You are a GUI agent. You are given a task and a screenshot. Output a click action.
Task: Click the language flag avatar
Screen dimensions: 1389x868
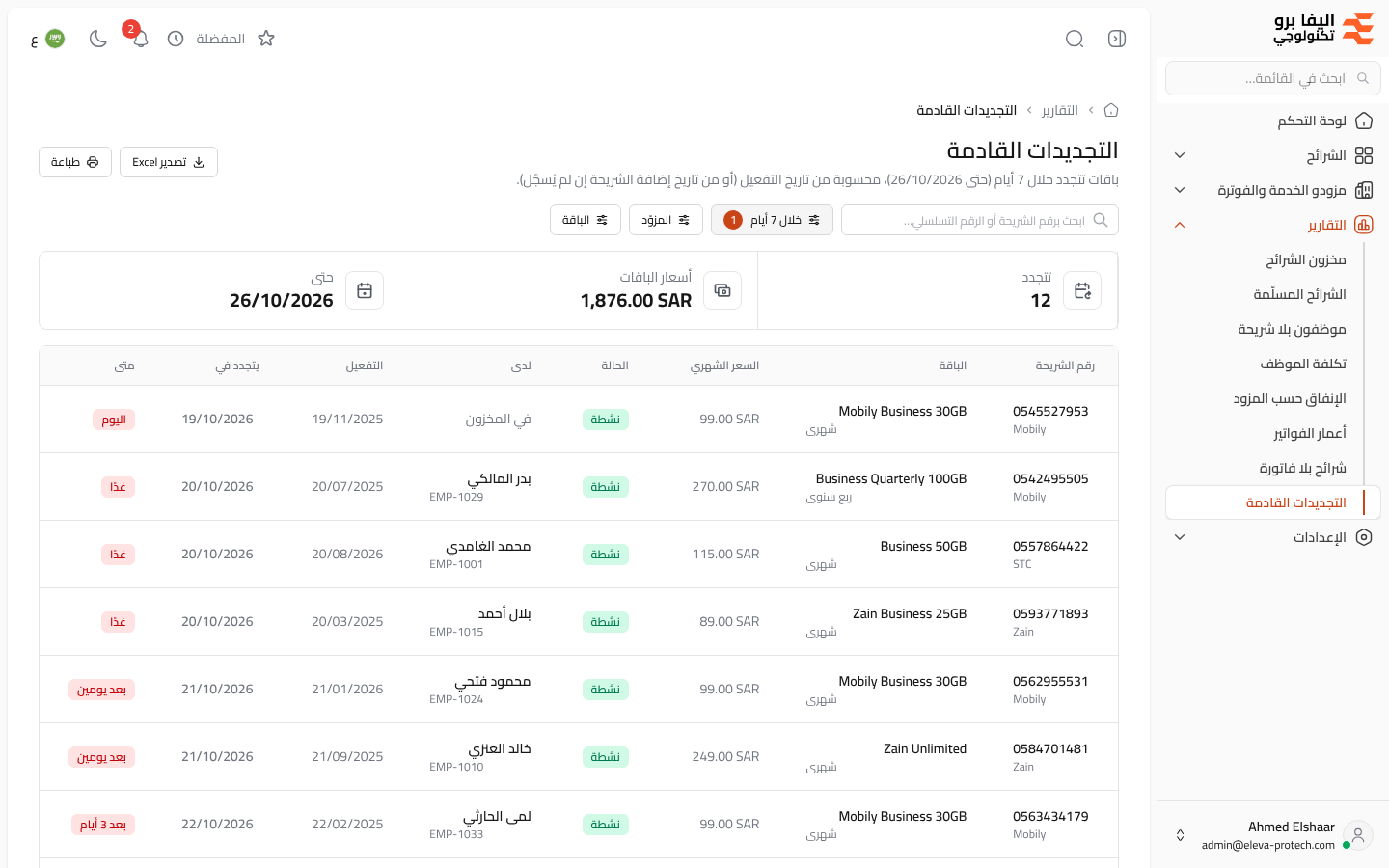coord(55,39)
